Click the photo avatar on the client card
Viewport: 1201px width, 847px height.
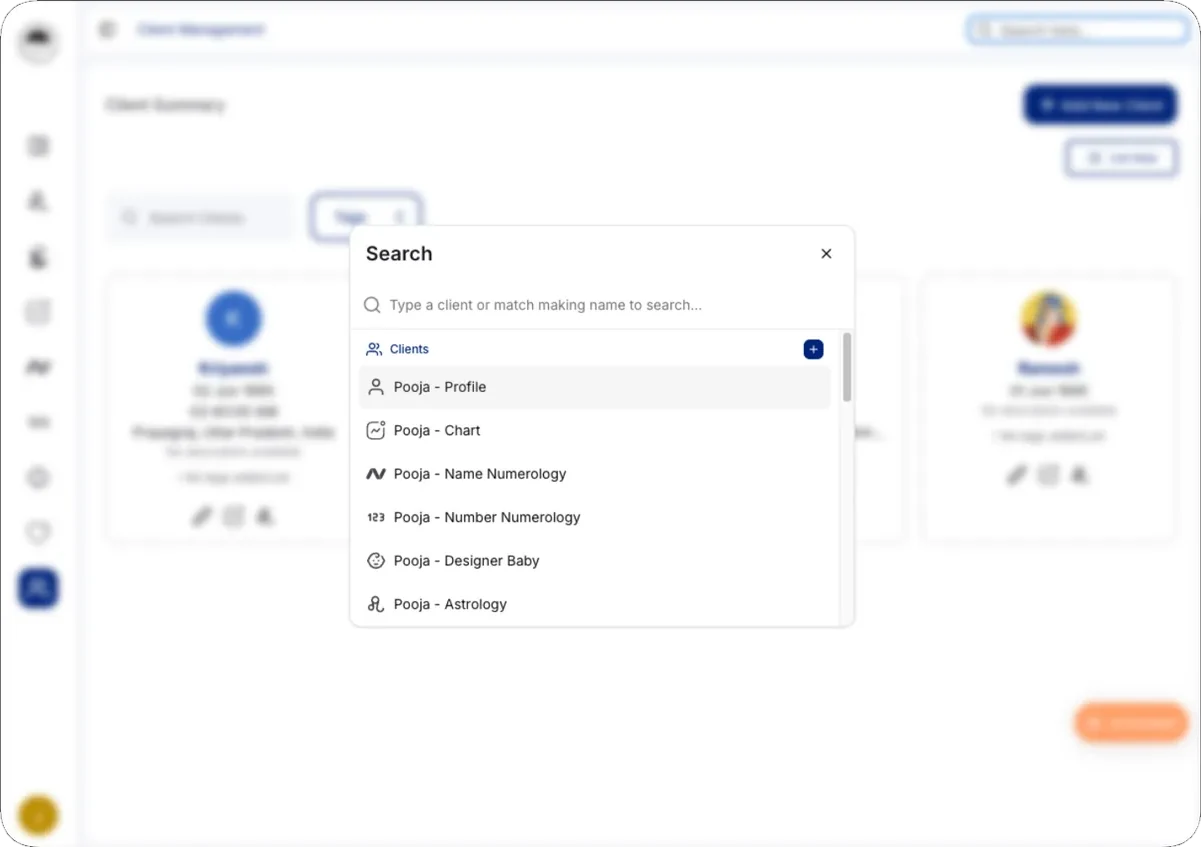1048,319
